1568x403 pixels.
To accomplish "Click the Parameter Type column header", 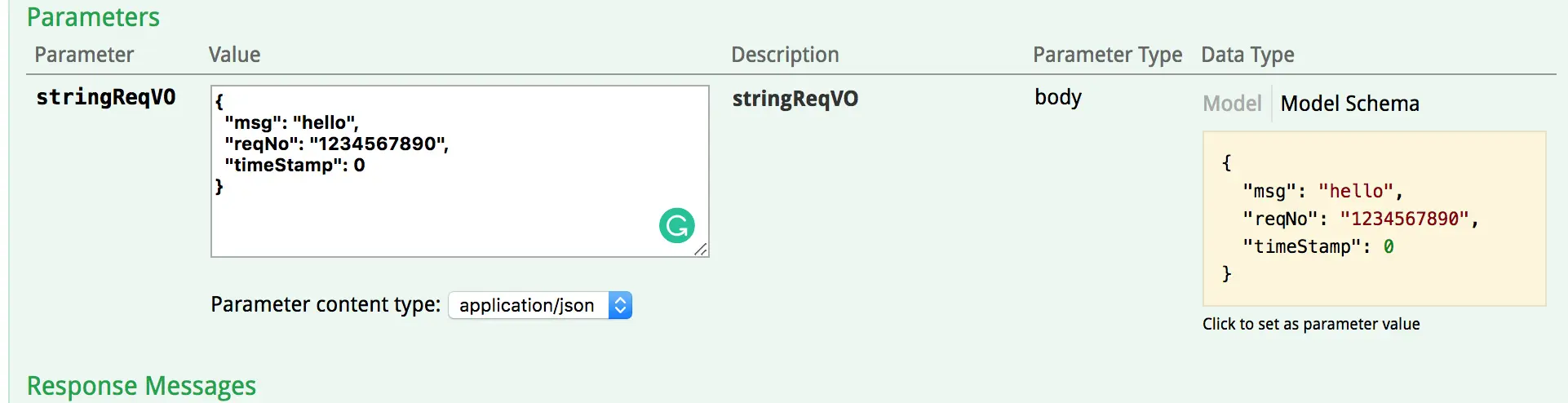I will tap(1107, 55).
